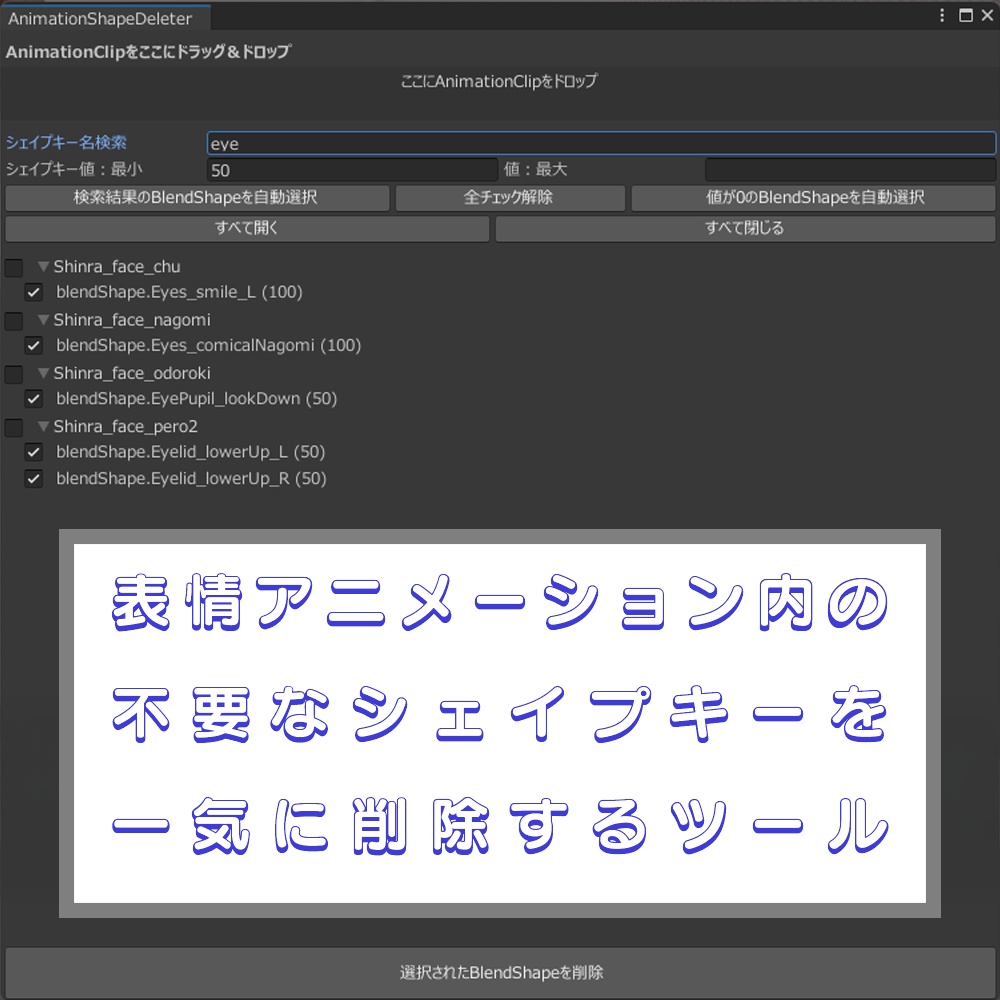This screenshot has width=1000, height=1000.
Task: Uncheck blendShape.Eyes_smile_L (100)
Action: [34, 293]
